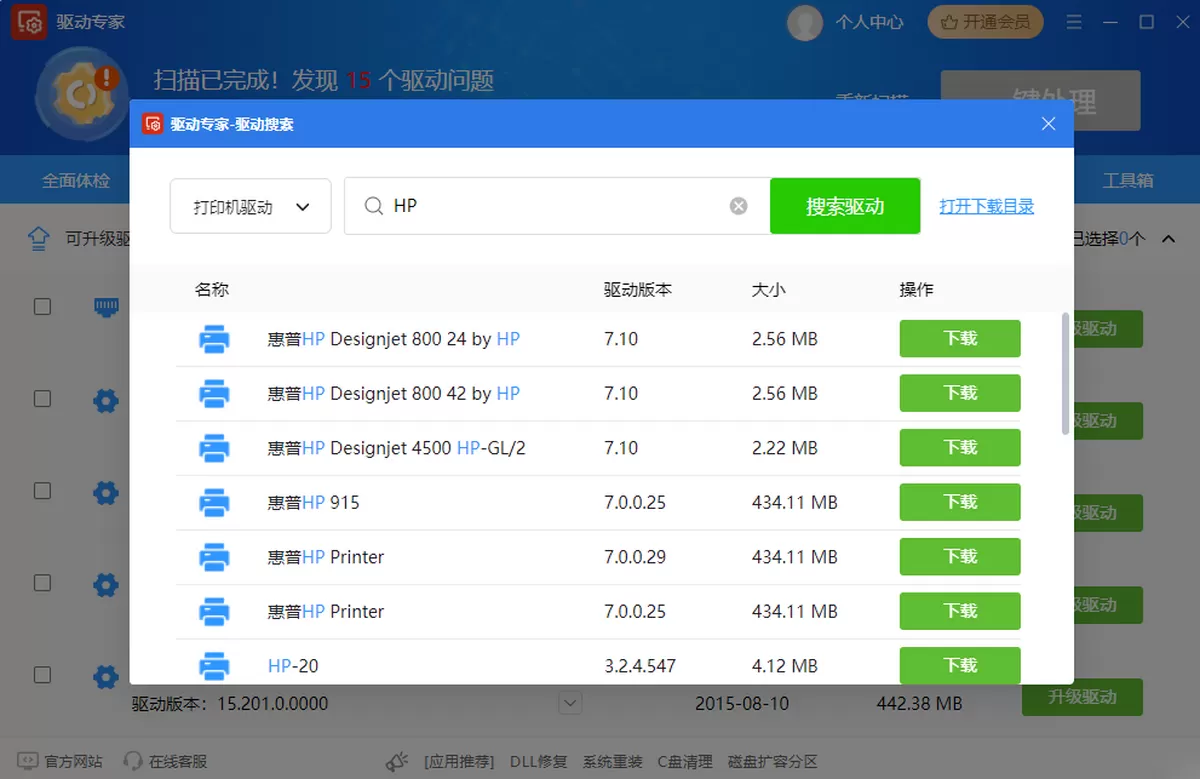The width and height of the screenshot is (1200, 779).
Task: Click the 应用推荐 label in the bottom bar
Action: (x=459, y=761)
